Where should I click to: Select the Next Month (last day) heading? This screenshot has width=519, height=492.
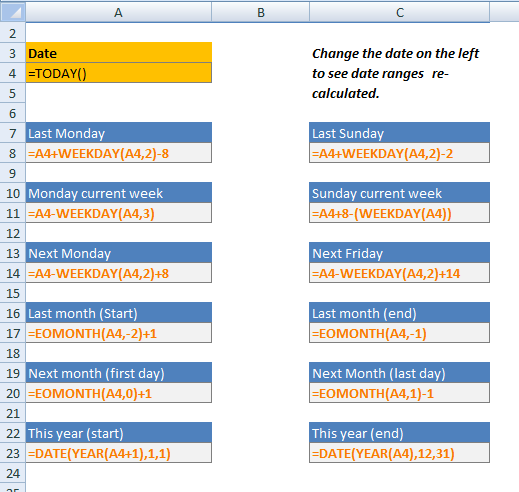pyautogui.click(x=399, y=373)
